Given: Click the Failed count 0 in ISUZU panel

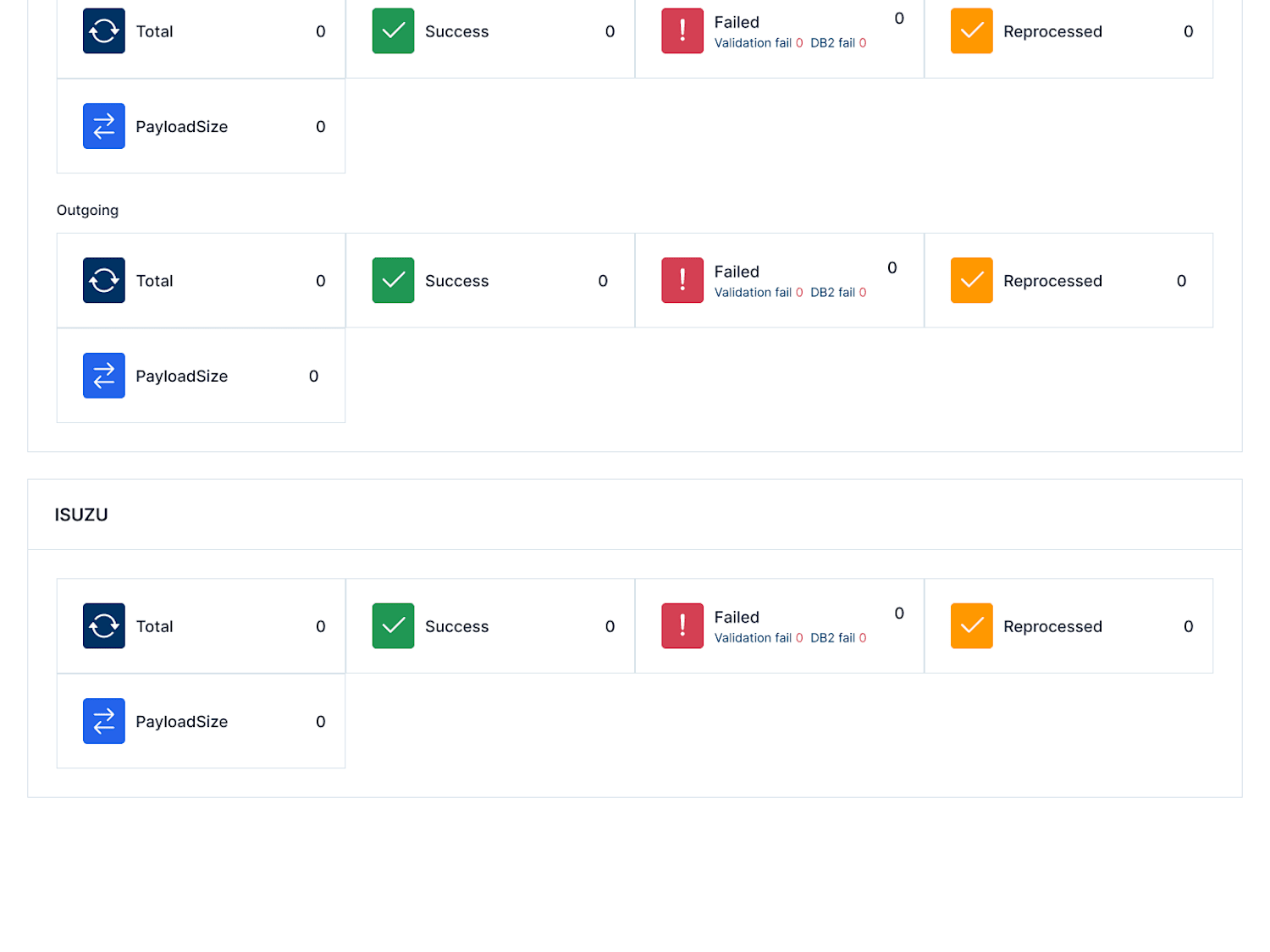Looking at the screenshot, I should tap(899, 613).
